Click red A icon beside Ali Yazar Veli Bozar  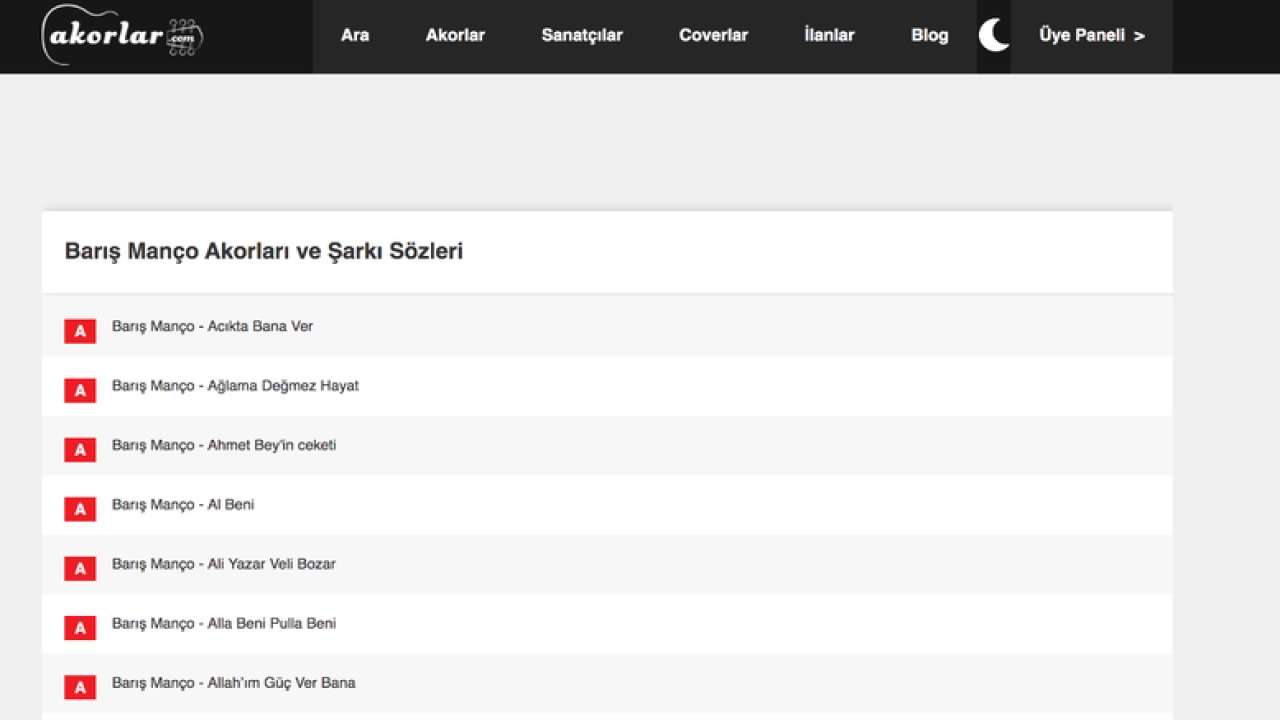[80, 569]
